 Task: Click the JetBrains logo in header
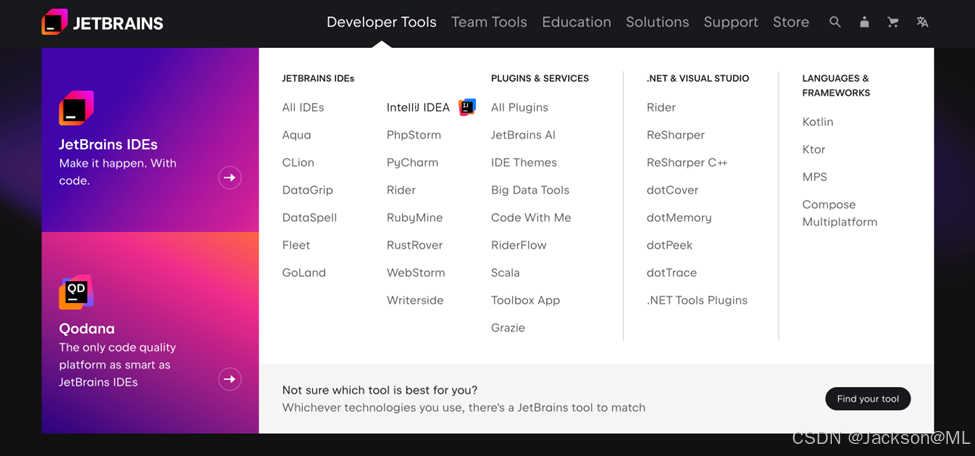click(x=102, y=22)
